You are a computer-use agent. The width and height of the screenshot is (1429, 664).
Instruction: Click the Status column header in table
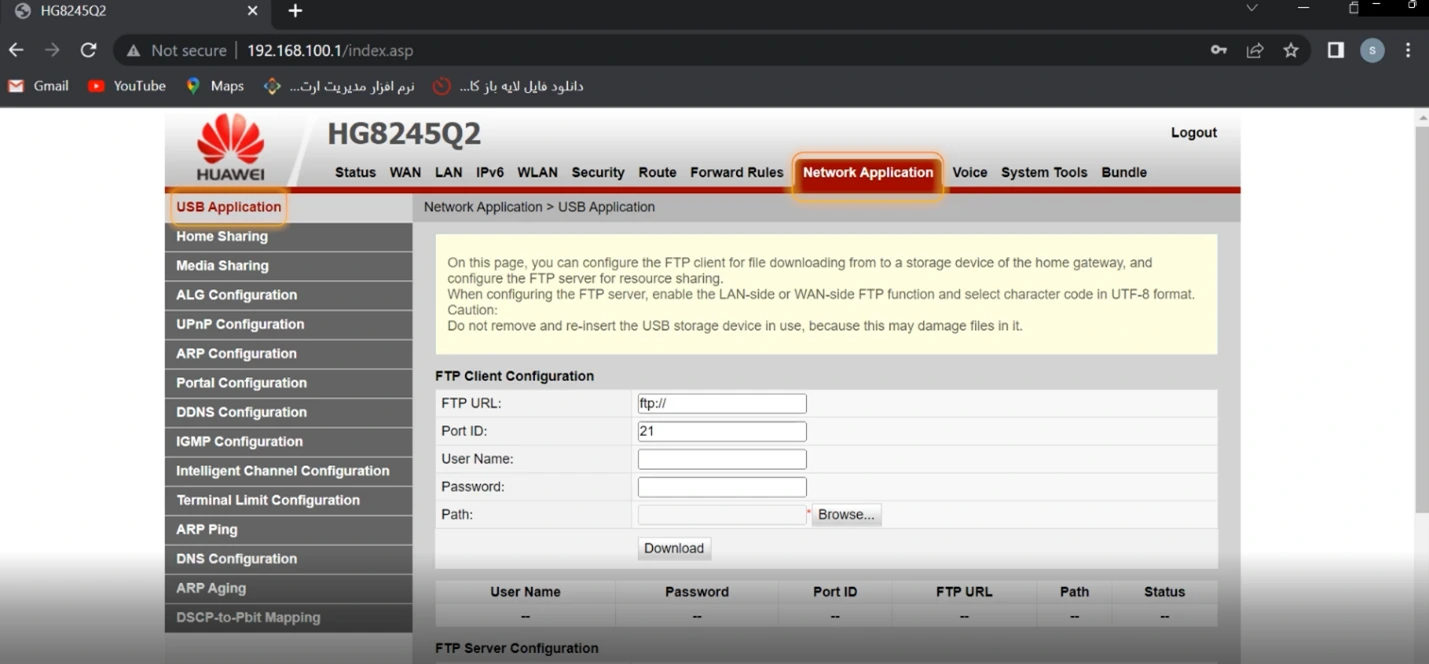tap(1164, 592)
